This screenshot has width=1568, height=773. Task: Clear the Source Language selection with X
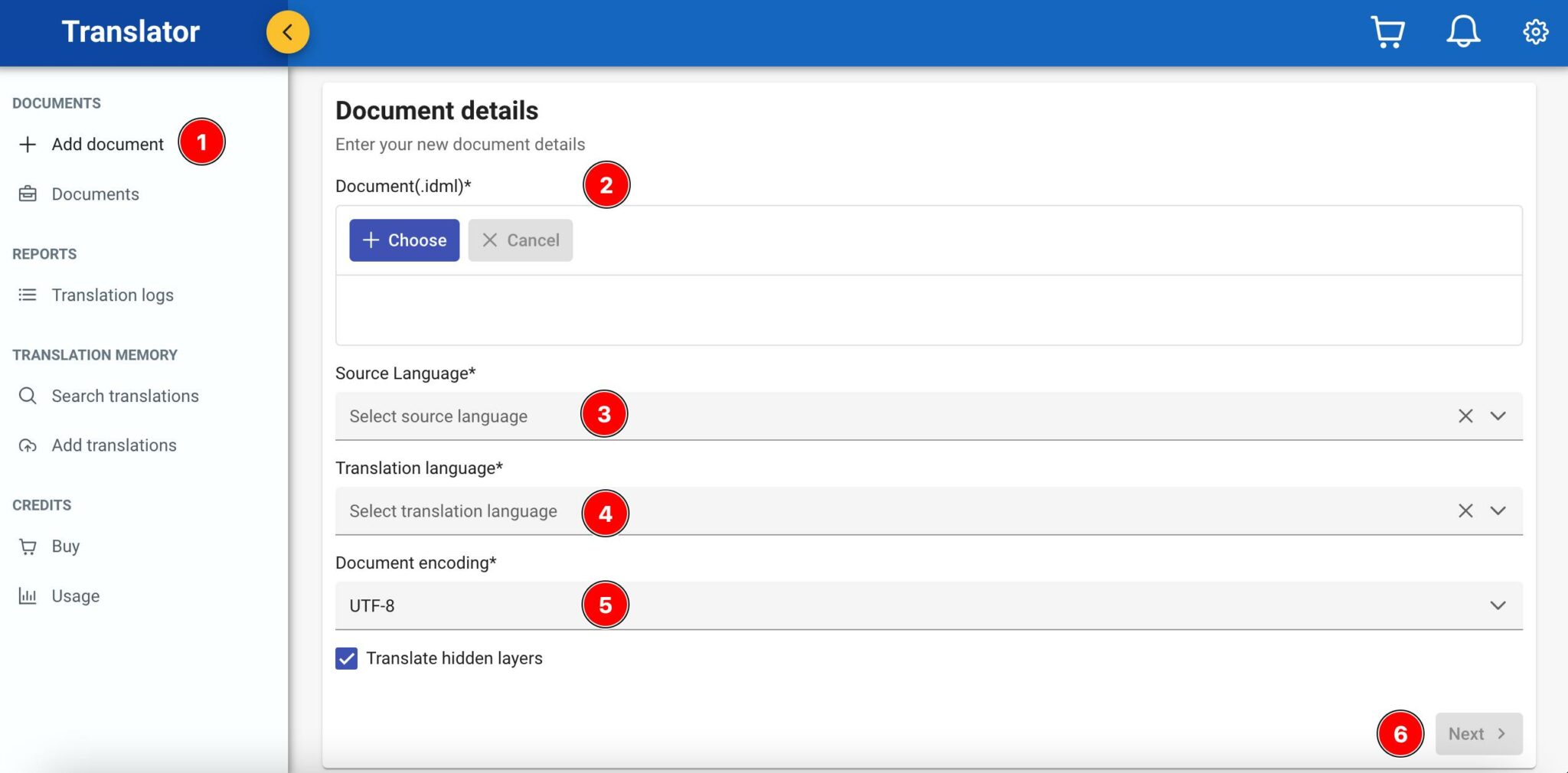coord(1465,416)
